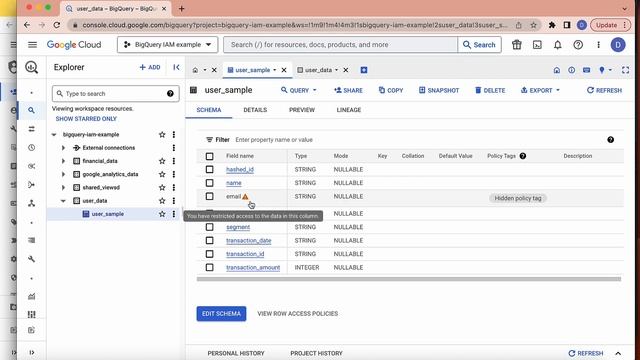Open the help question mark menu
This screenshot has width=640, height=360.
tap(578, 45)
